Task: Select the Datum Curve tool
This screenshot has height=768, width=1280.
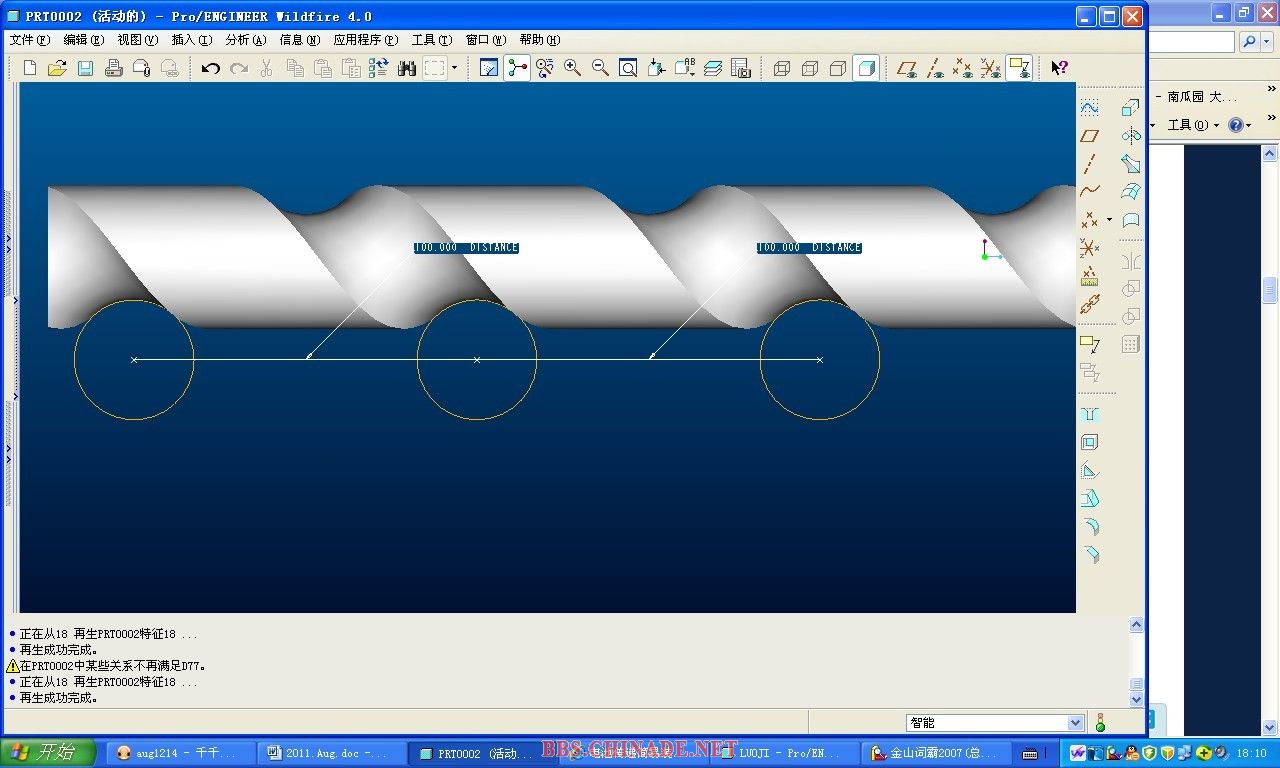Action: point(1090,191)
